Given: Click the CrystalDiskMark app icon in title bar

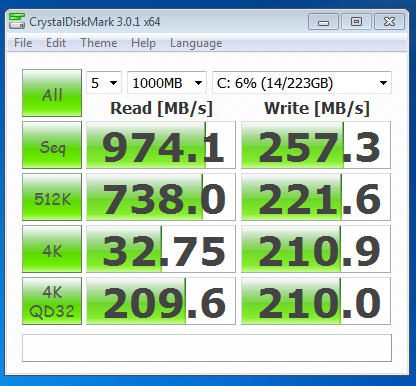Looking at the screenshot, I should [17, 21].
